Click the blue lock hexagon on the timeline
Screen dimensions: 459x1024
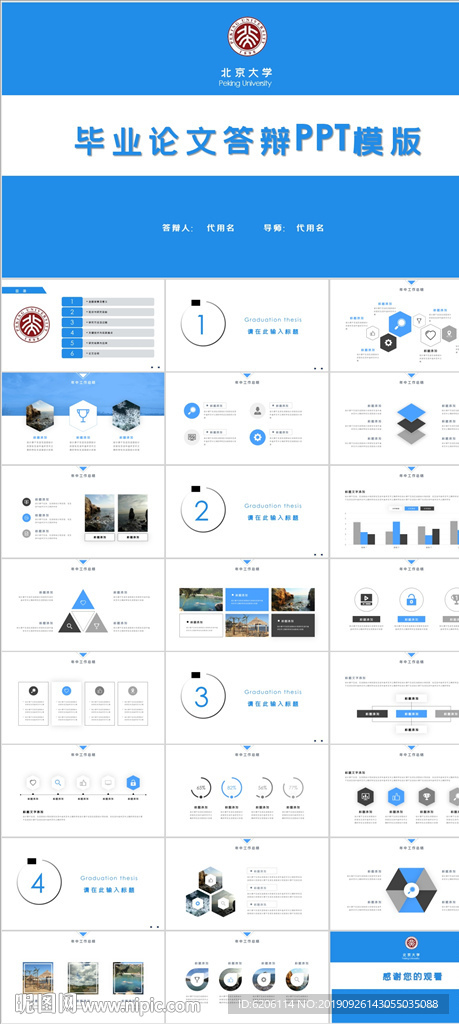133,782
